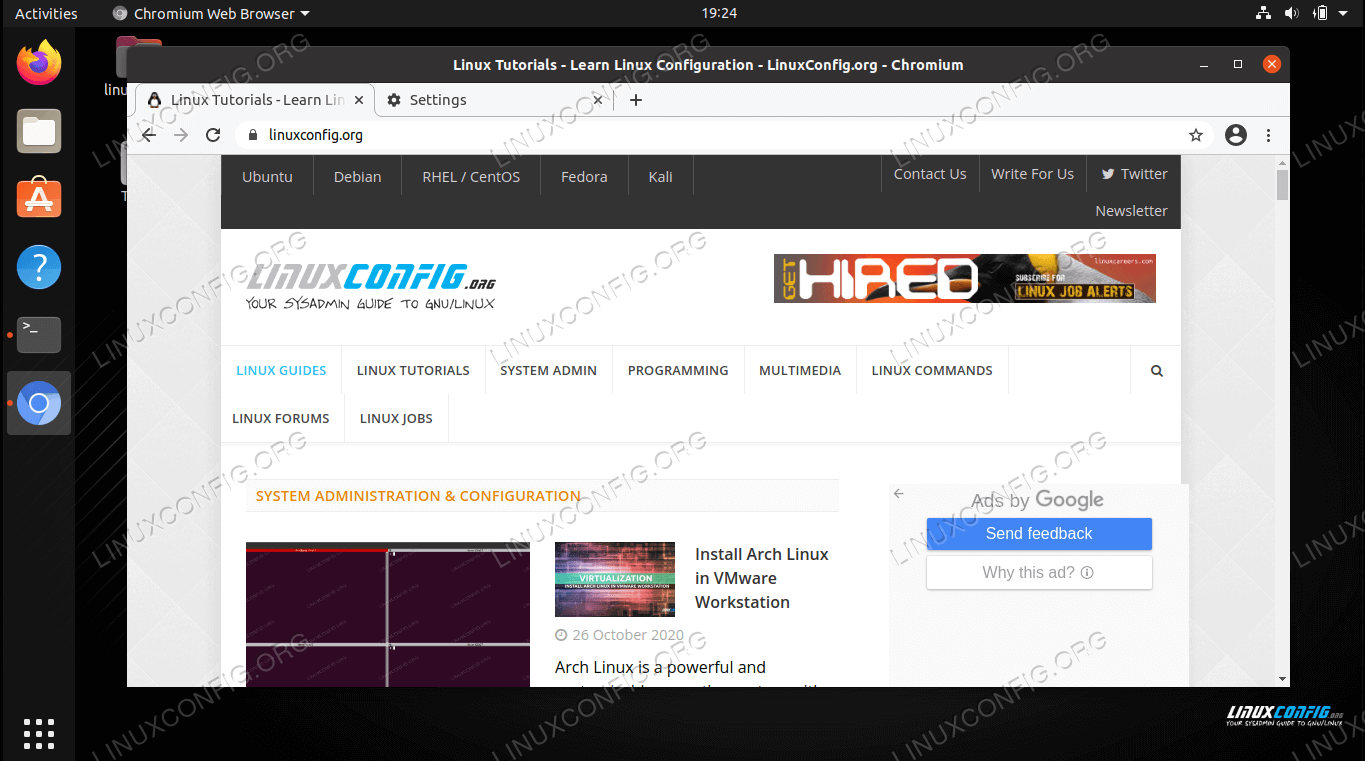Image resolution: width=1365 pixels, height=761 pixels.
Task: Open the LINUX TUTORIALS menu
Action: coord(413,371)
